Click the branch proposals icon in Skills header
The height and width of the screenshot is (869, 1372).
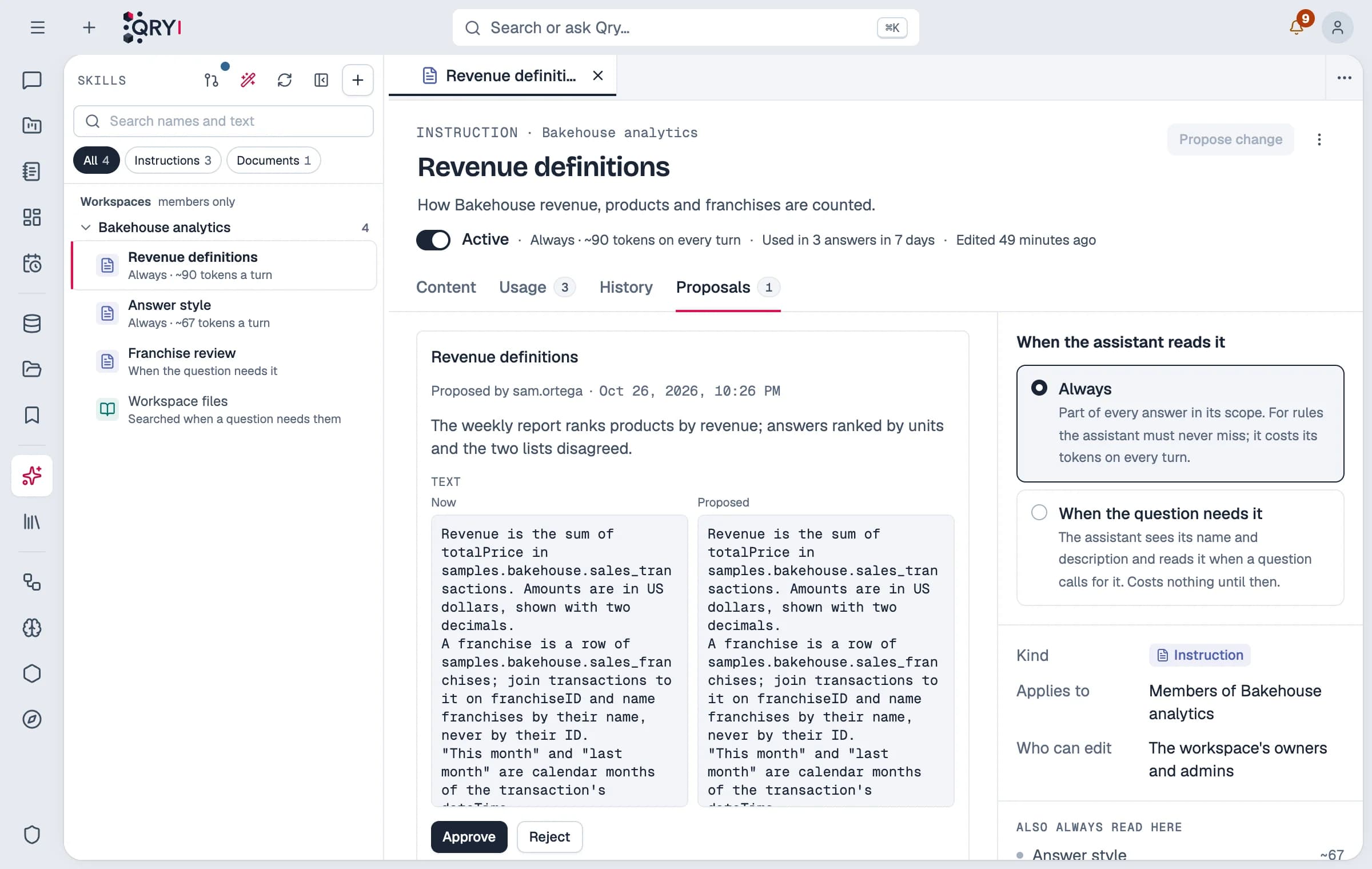pyautogui.click(x=211, y=80)
